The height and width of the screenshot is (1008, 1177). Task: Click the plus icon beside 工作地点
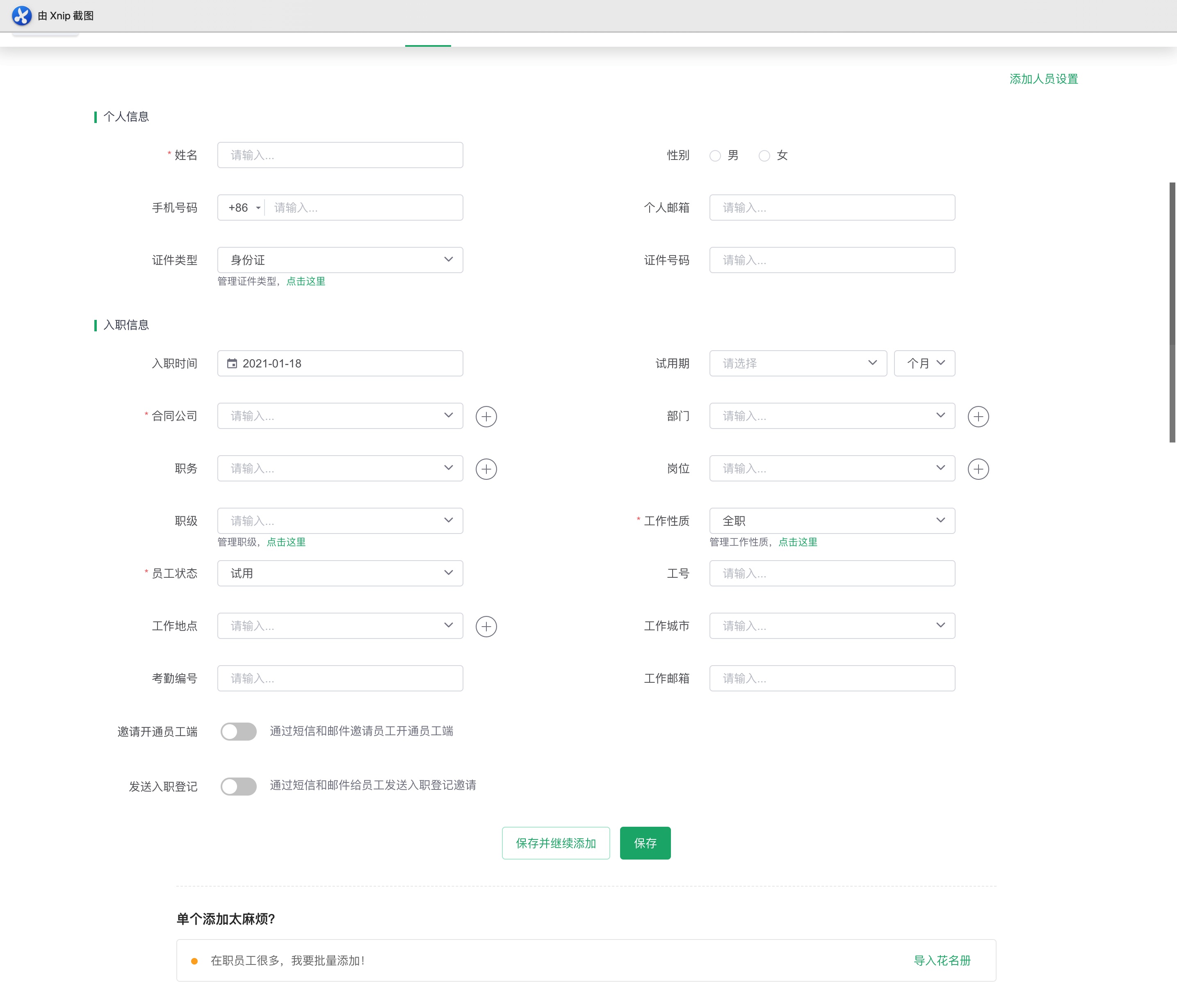coord(486,626)
